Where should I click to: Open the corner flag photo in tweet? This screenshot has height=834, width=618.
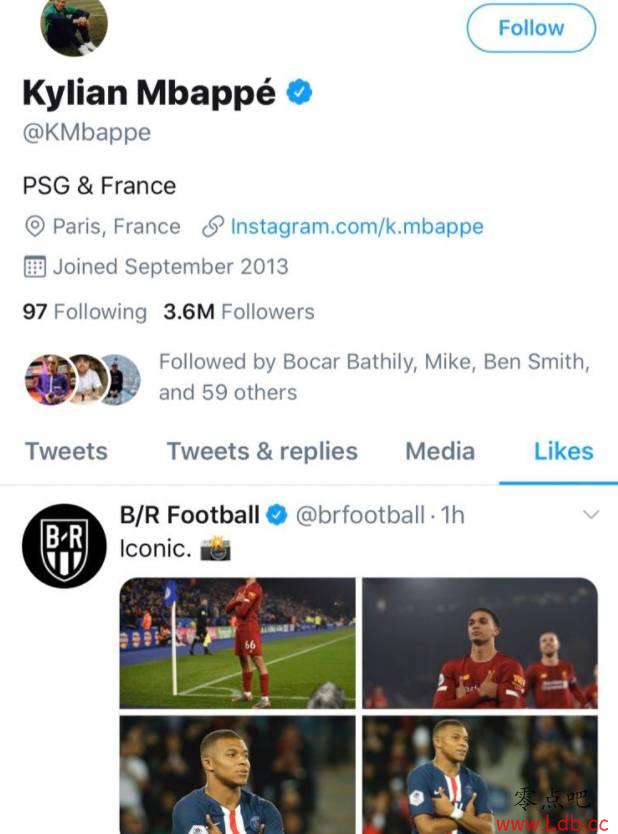pos(237,643)
